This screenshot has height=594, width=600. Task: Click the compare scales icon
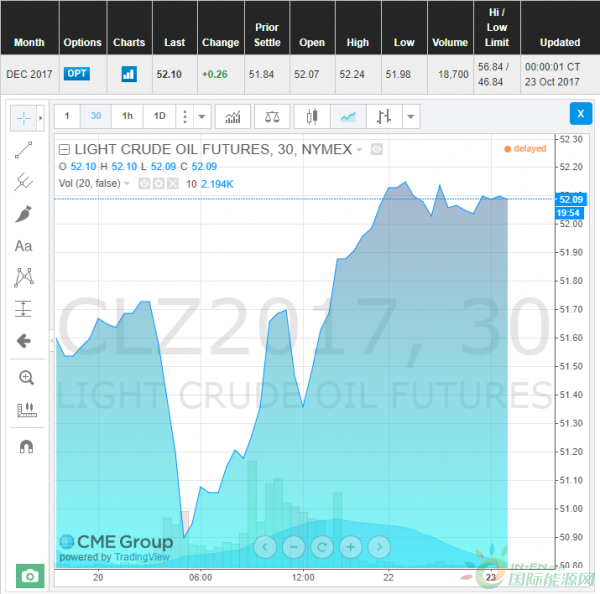[272, 116]
